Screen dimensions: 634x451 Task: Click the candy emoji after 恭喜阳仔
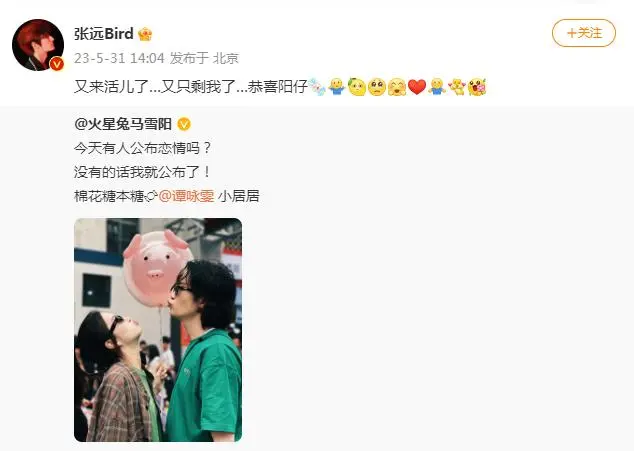click(317, 87)
